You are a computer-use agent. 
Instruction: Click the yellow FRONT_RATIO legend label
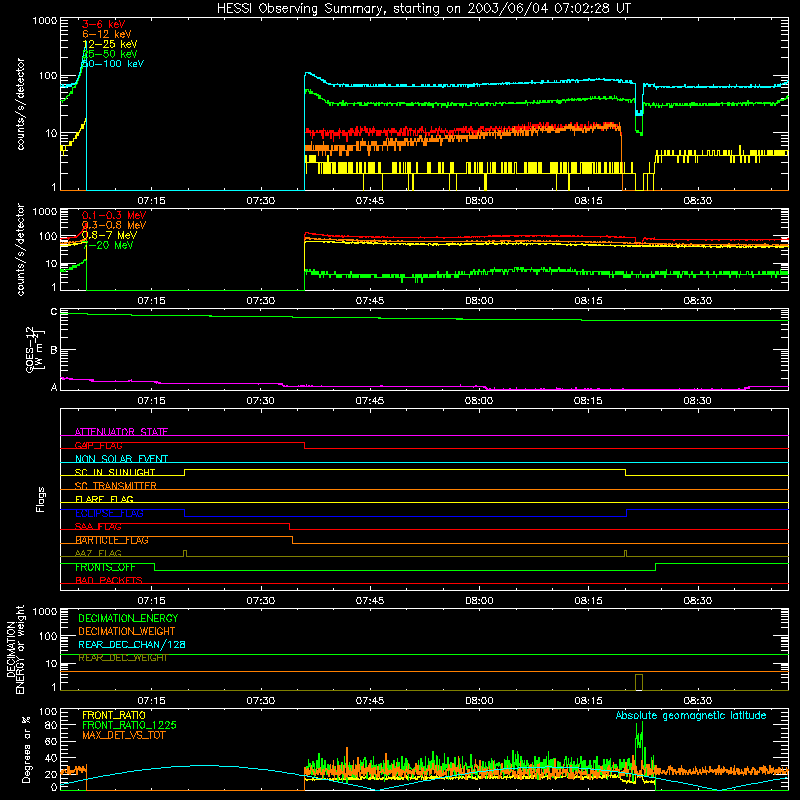(x=114, y=715)
